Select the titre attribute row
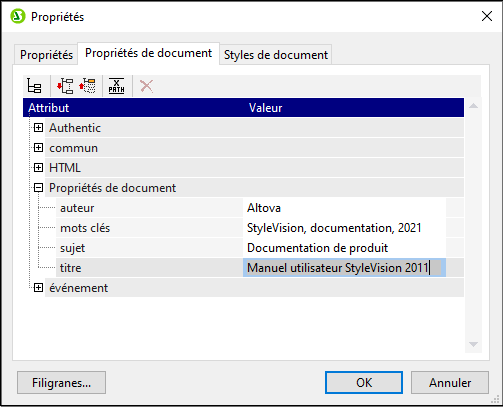 [149, 268]
